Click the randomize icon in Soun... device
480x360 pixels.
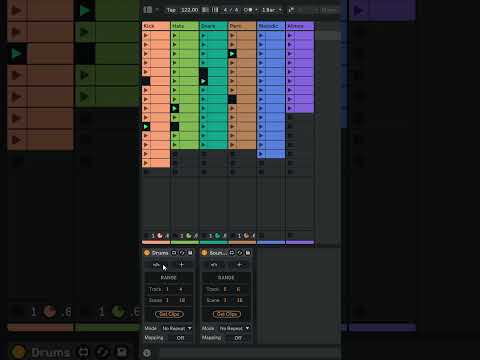[214, 265]
